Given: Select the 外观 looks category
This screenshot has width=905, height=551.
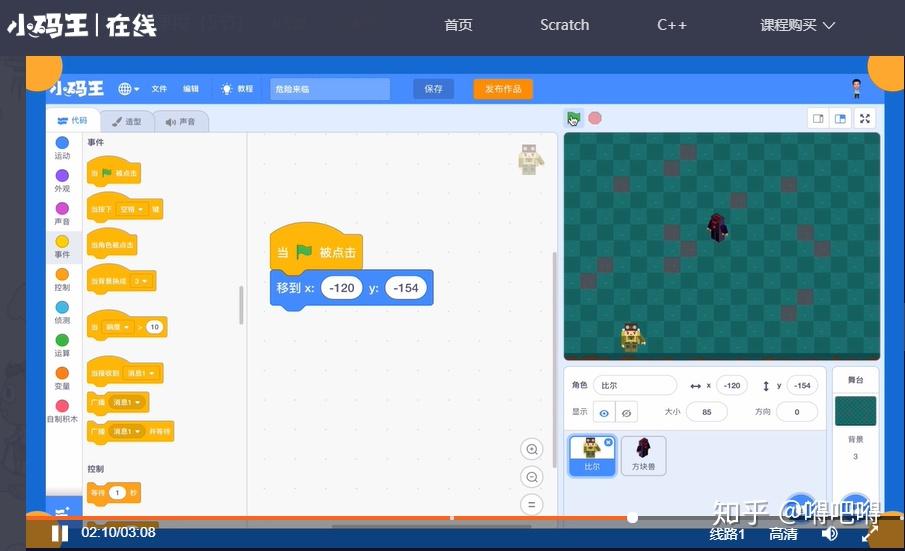Looking at the screenshot, I should pos(62,181).
